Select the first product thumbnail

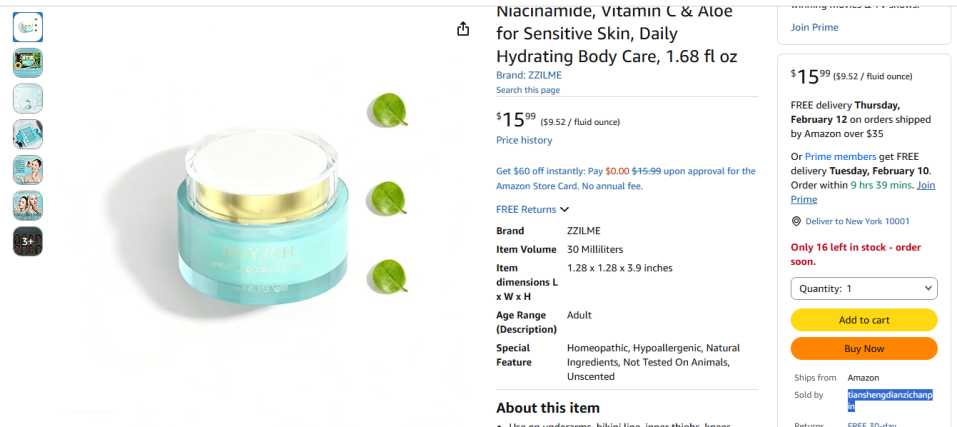click(28, 27)
